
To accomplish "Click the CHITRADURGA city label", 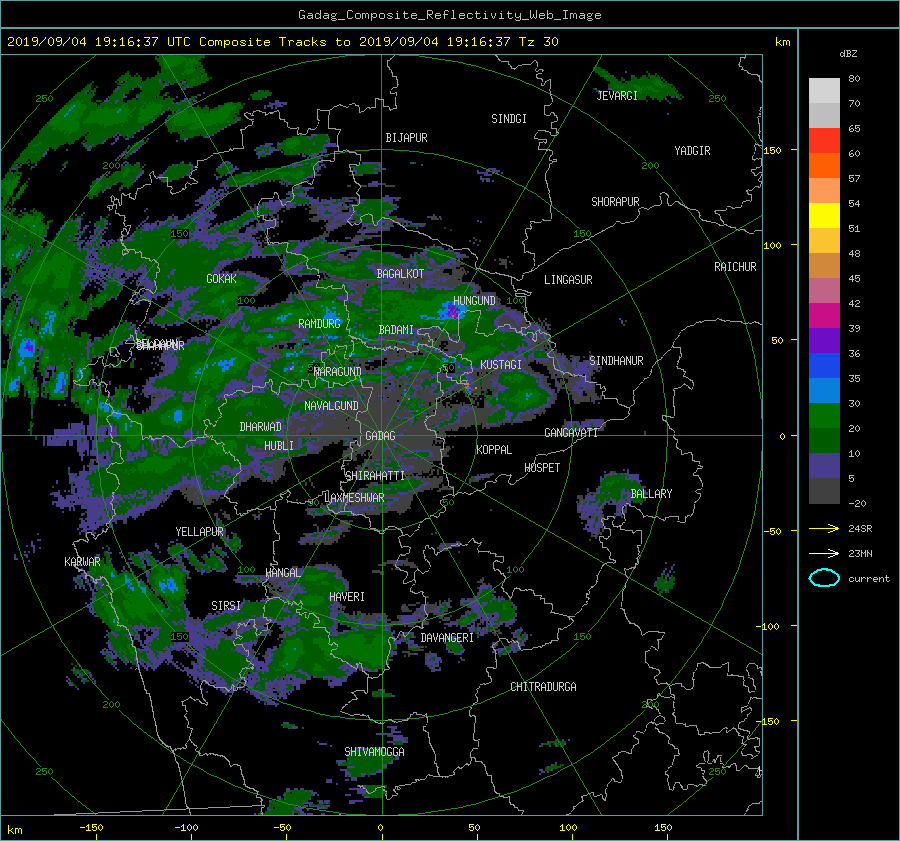I will [x=543, y=687].
